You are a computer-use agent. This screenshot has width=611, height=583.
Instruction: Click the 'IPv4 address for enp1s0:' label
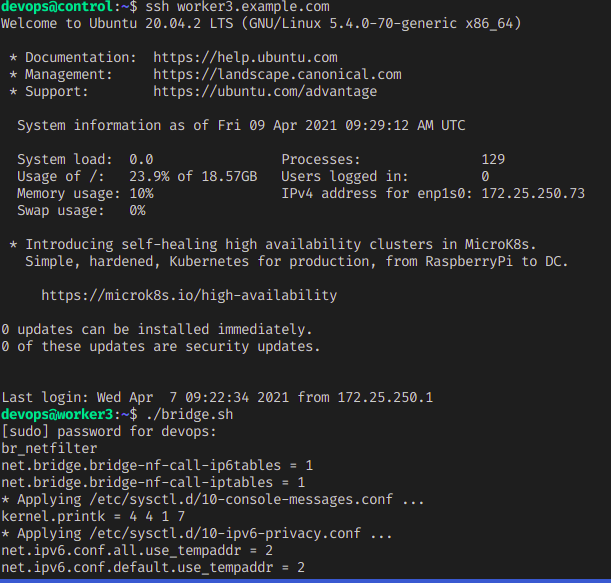coord(377,194)
